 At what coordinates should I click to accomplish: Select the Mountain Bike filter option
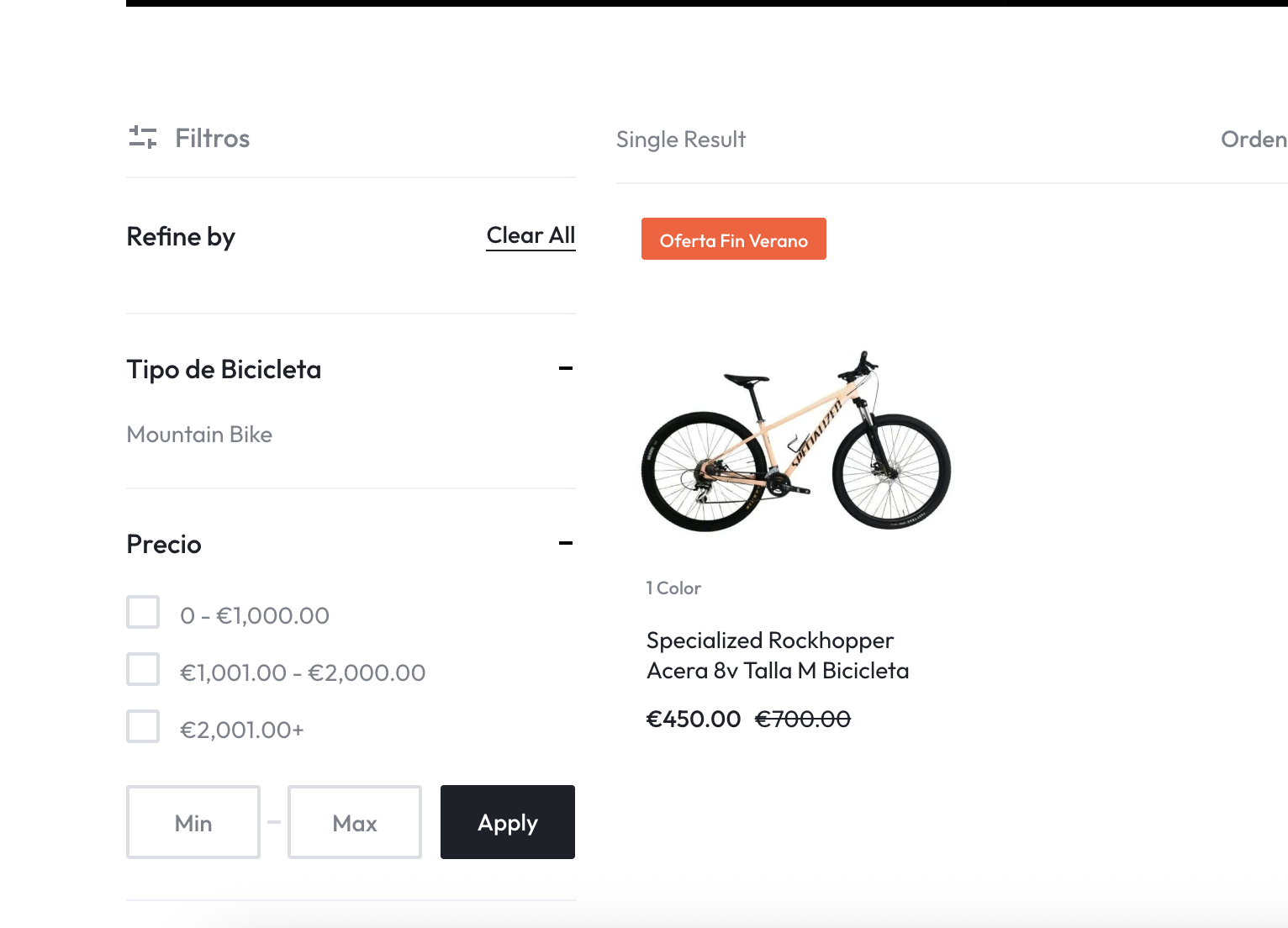(x=199, y=435)
